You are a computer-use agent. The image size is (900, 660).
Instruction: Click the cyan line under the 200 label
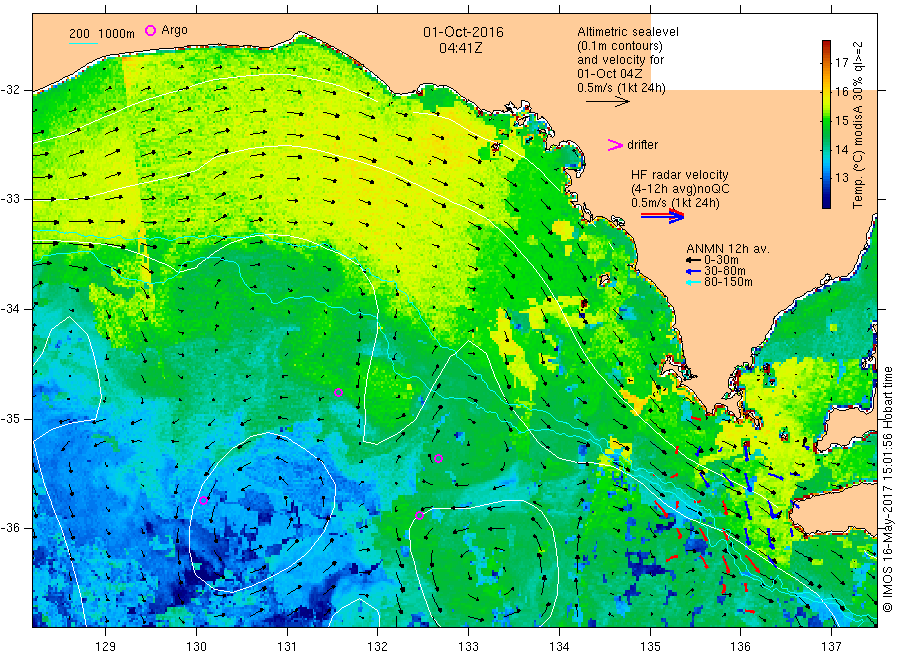pyautogui.click(x=83, y=43)
